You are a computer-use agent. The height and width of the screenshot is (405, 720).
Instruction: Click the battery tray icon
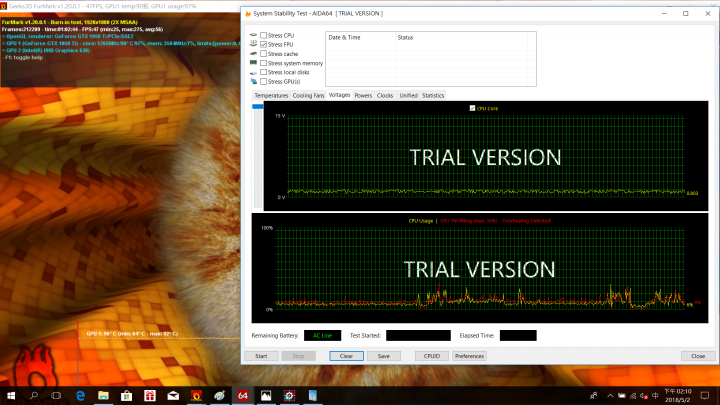622,395
